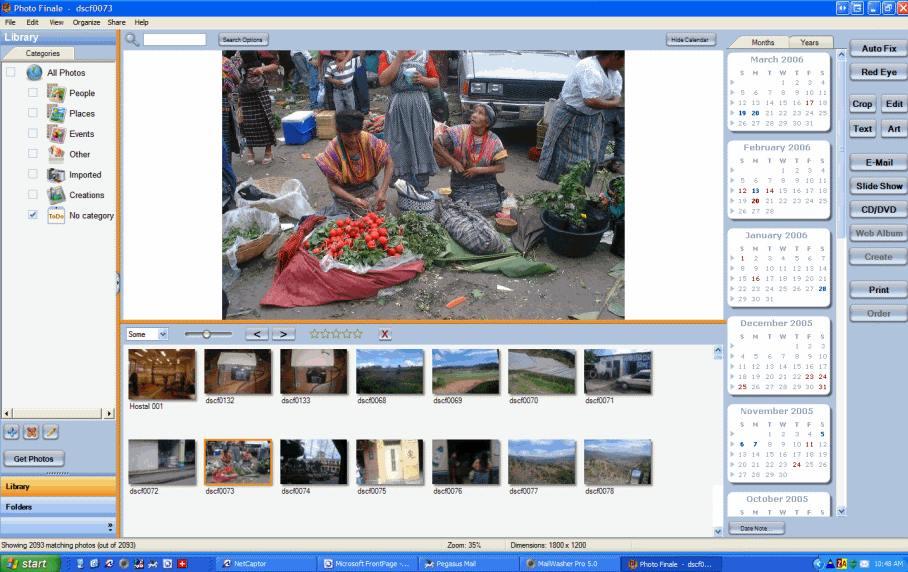Click the edit category pencil icon
This screenshot has height=572, width=908.
point(50,432)
